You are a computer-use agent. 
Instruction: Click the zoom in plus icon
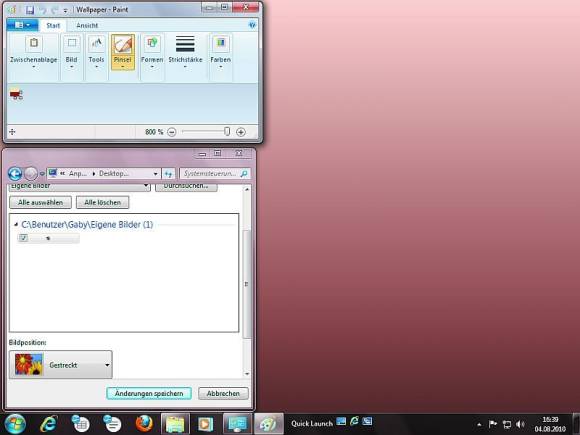tap(241, 132)
